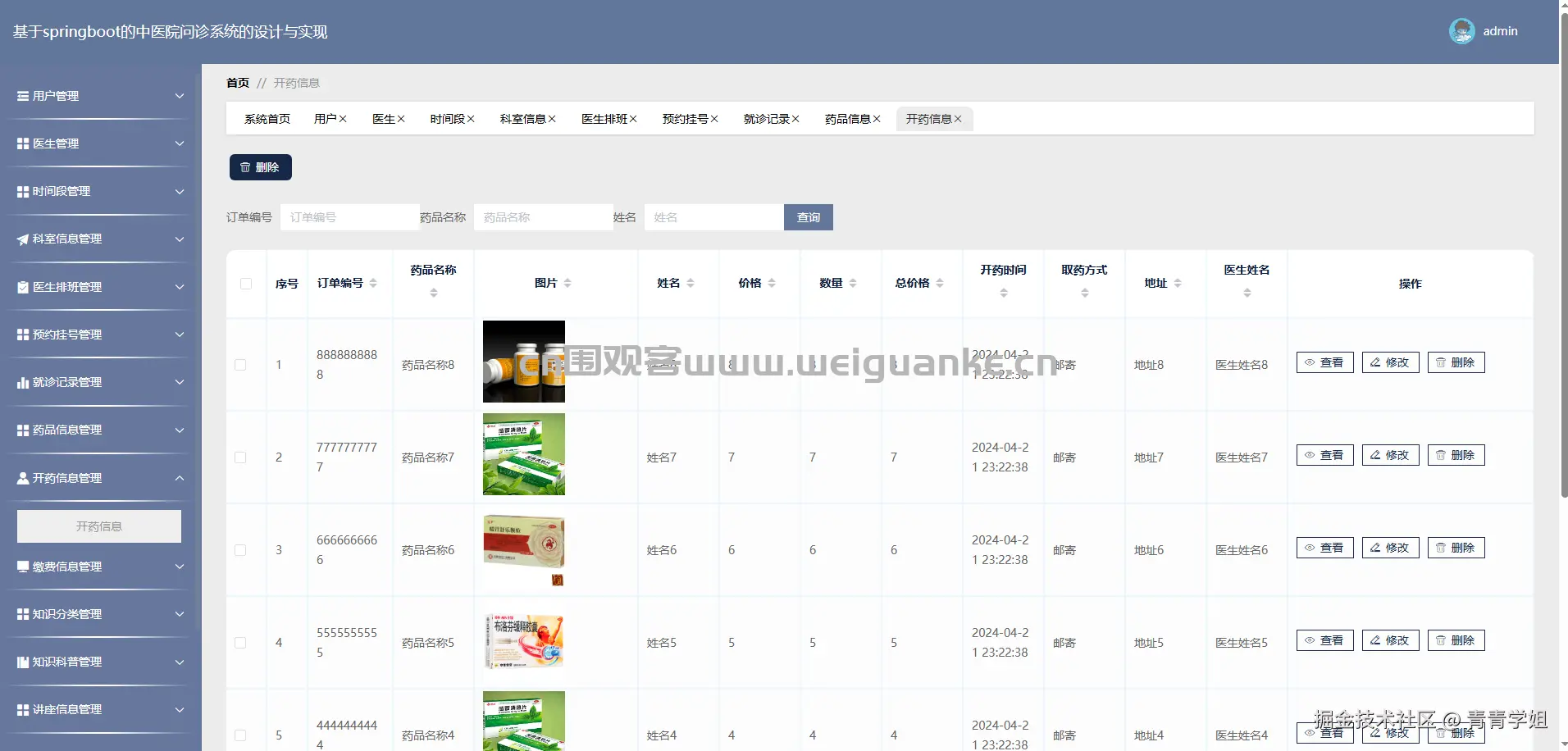Click the 就诊记录管理 bar chart icon
Screen dimensions: 1568x751
(x=21, y=382)
